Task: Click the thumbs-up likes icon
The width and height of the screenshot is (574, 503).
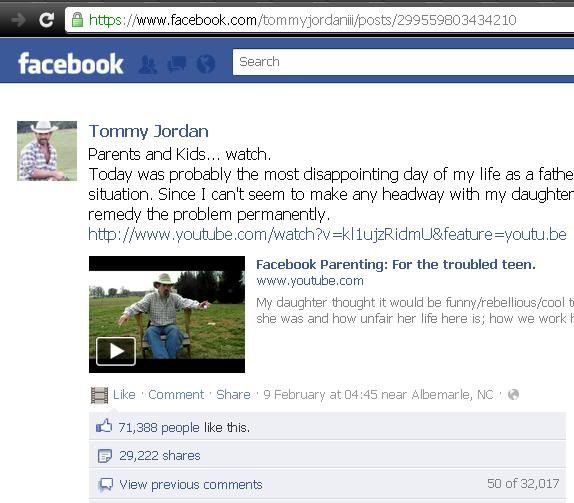Action: pos(104,426)
